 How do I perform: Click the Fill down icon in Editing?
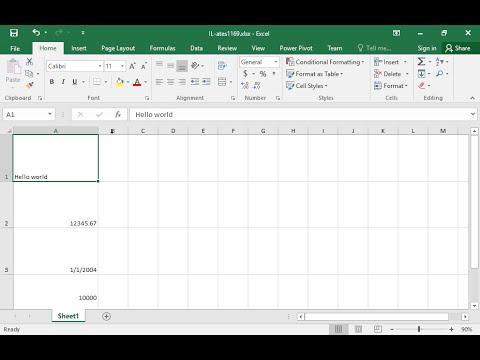click(x=421, y=73)
